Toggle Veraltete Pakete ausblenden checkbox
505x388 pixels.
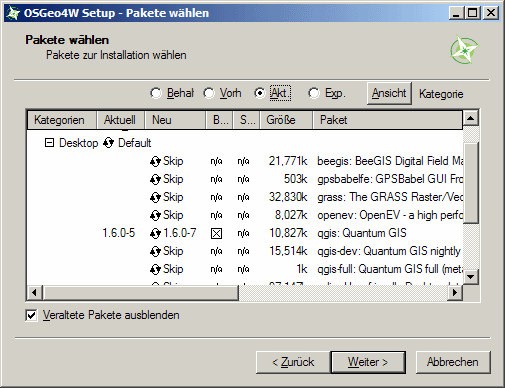pyautogui.click(x=31, y=315)
